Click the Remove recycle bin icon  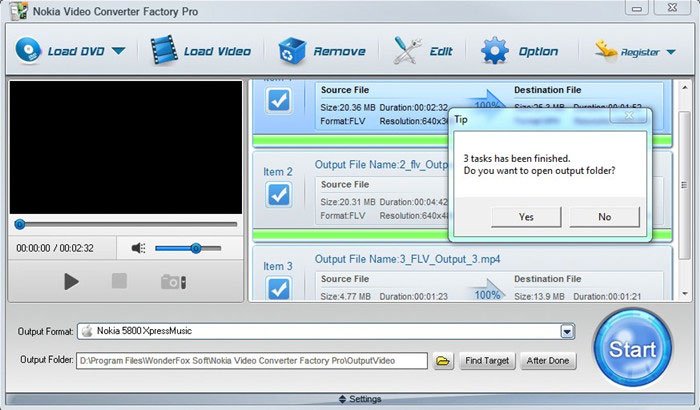click(x=292, y=50)
